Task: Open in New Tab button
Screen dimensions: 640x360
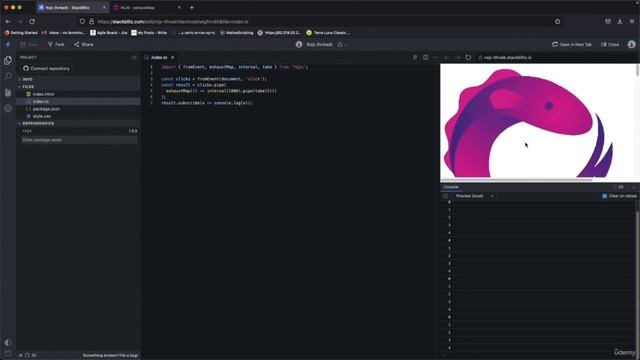Action: coord(572,44)
